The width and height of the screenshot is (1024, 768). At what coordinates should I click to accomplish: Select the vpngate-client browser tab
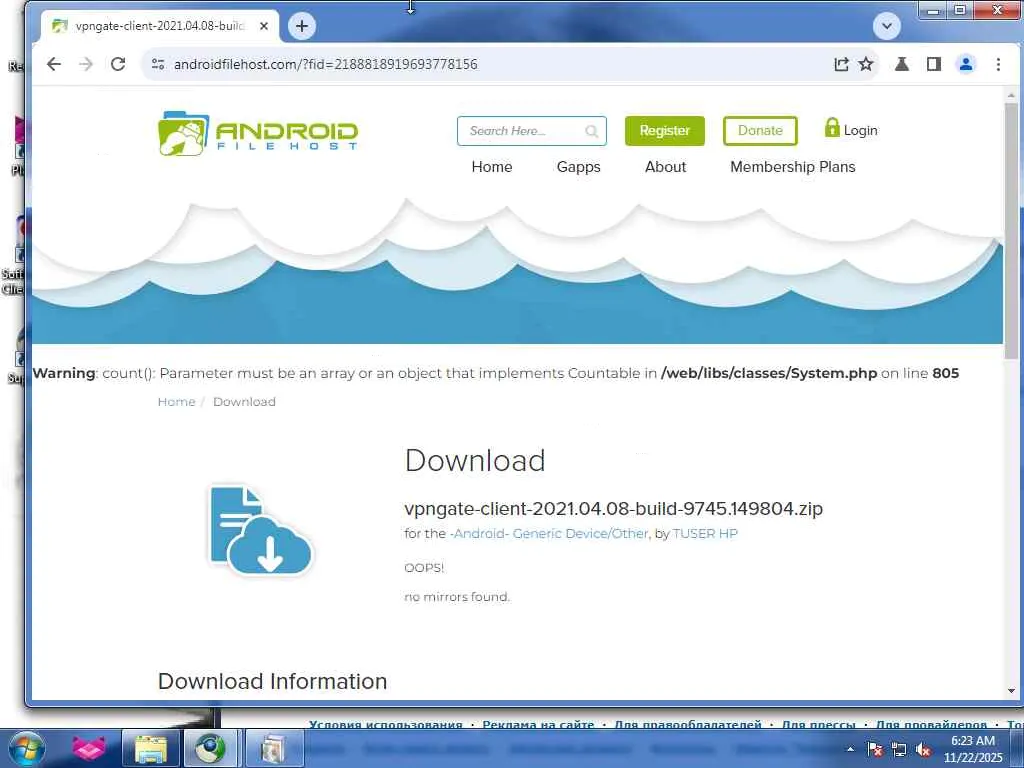(160, 26)
